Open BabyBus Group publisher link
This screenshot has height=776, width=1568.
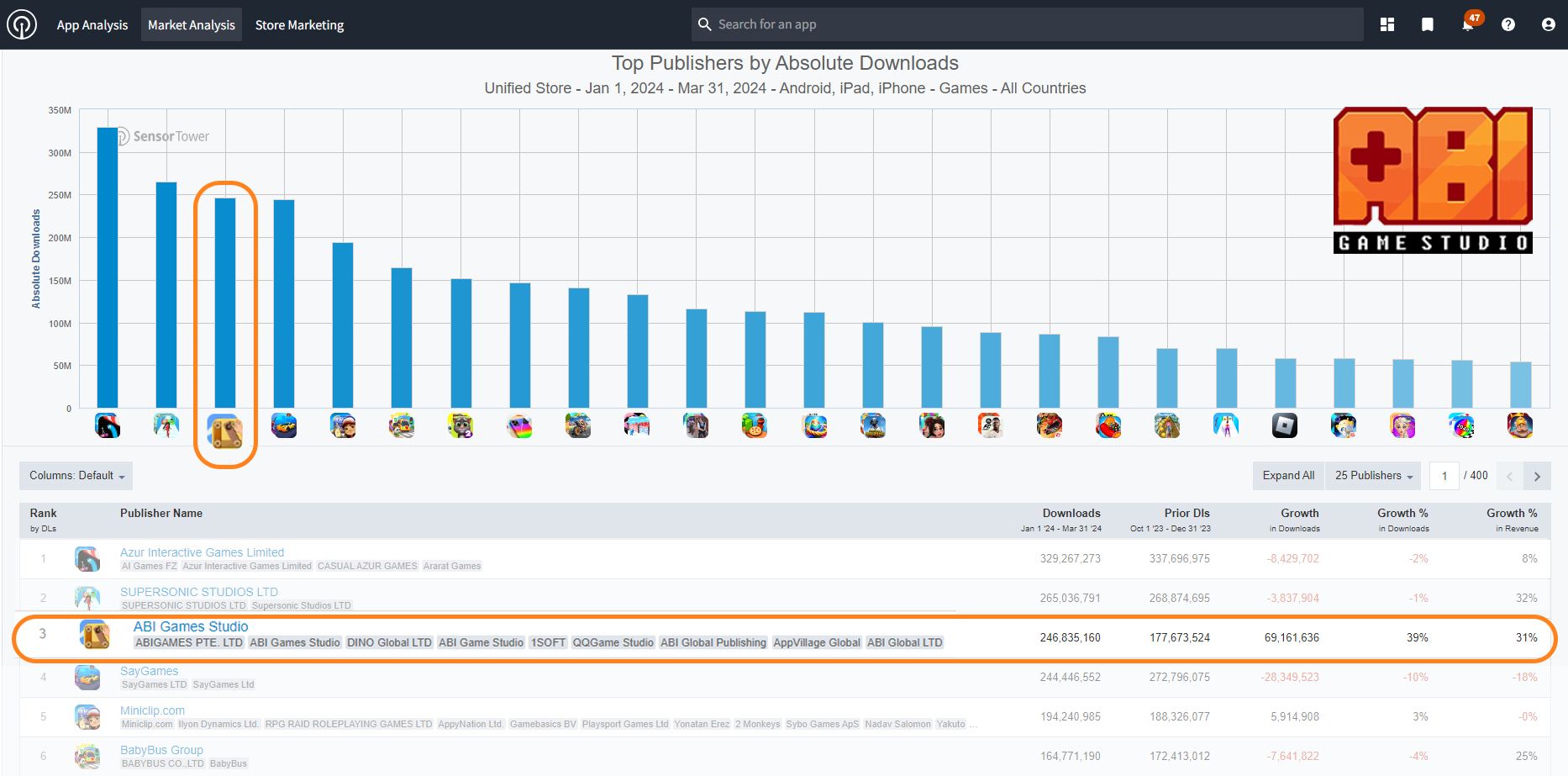(x=161, y=750)
